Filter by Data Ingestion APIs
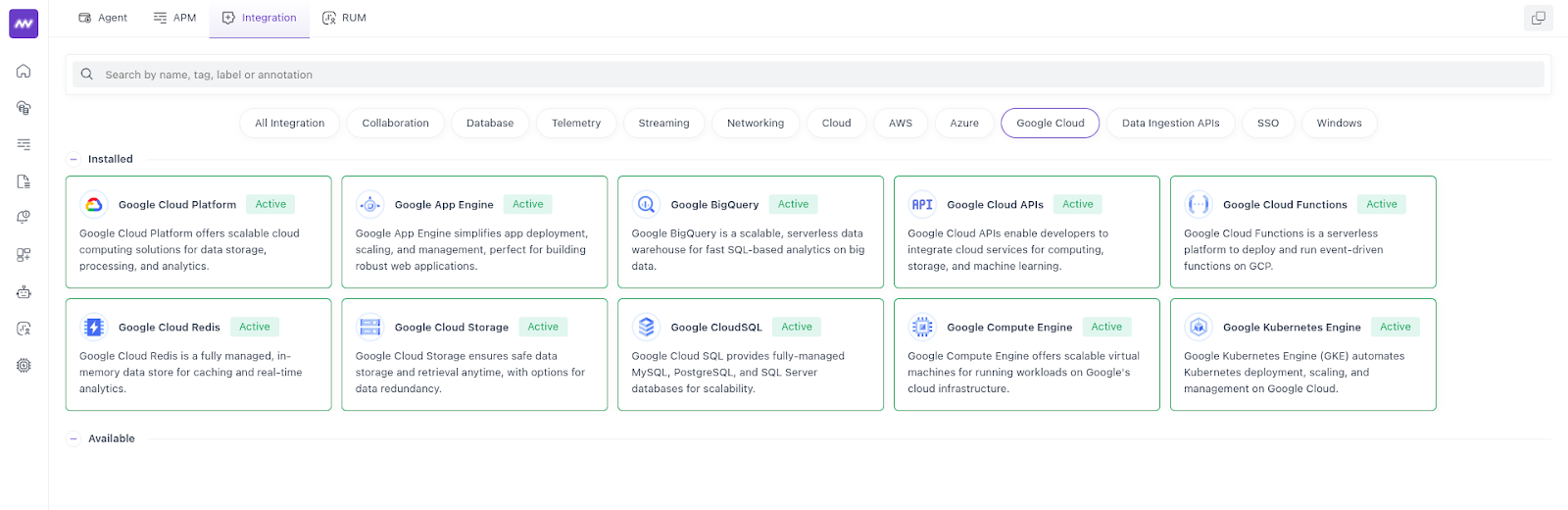The height and width of the screenshot is (510, 1568). pos(1171,124)
